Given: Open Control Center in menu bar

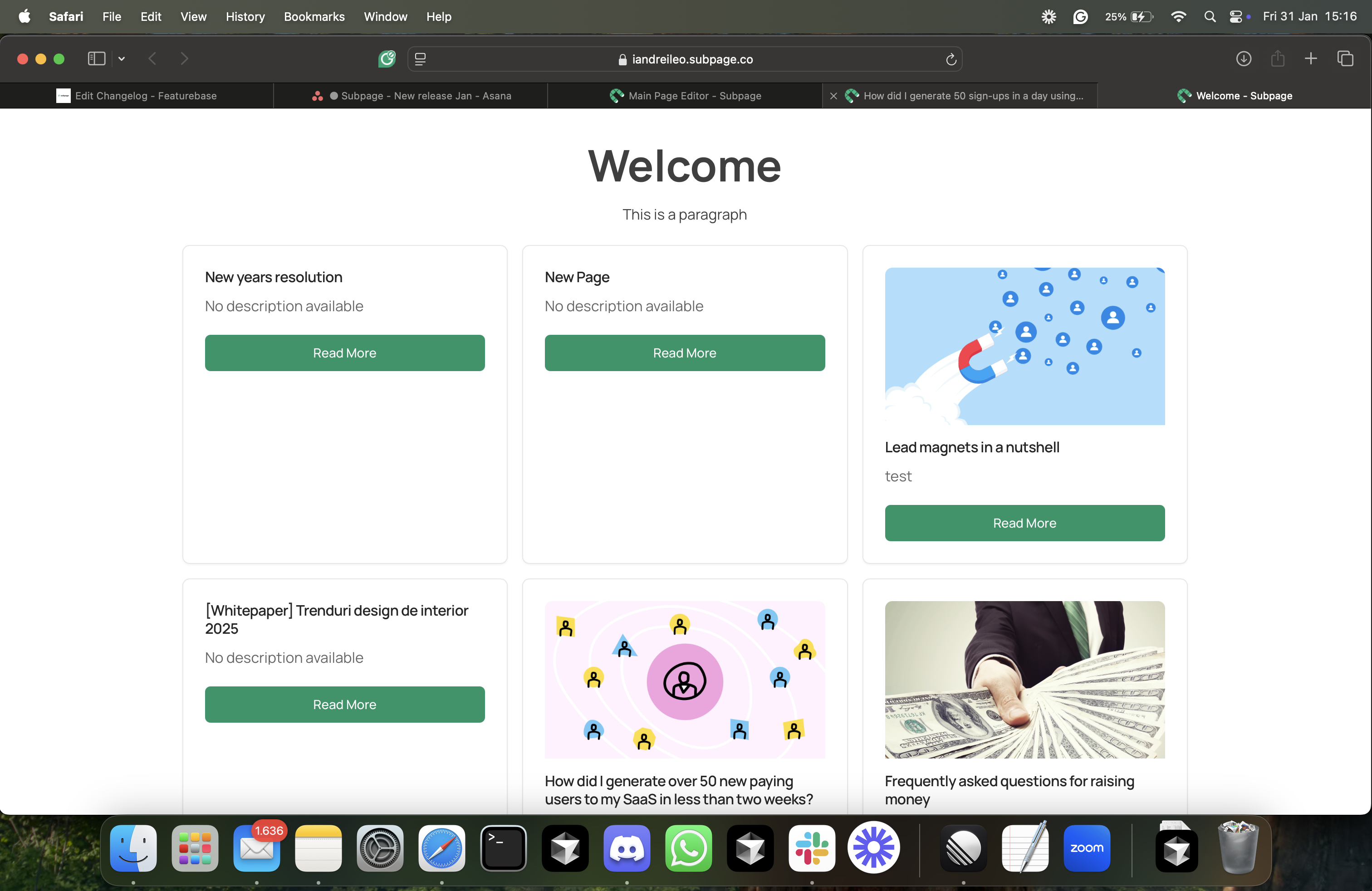Looking at the screenshot, I should click(1236, 17).
